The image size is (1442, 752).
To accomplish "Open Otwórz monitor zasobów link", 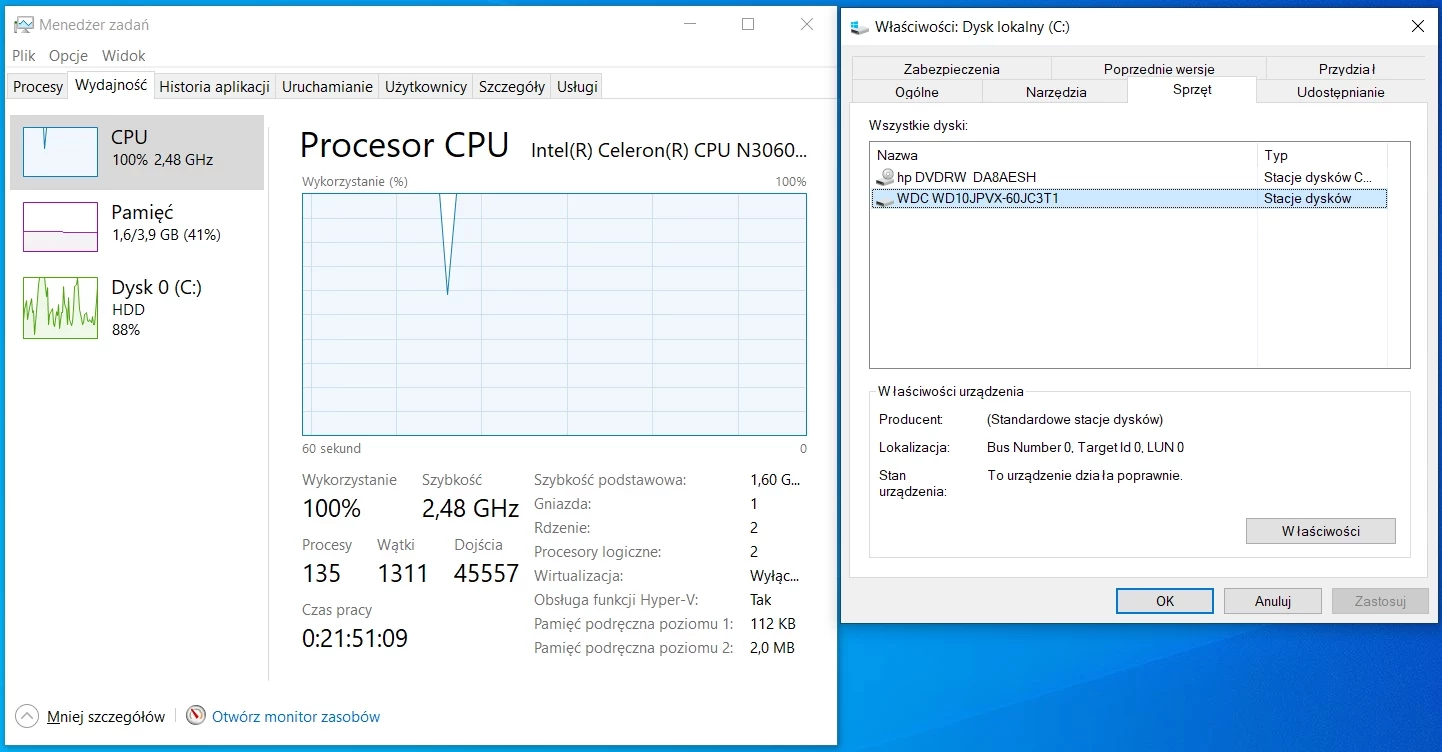I will [296, 716].
